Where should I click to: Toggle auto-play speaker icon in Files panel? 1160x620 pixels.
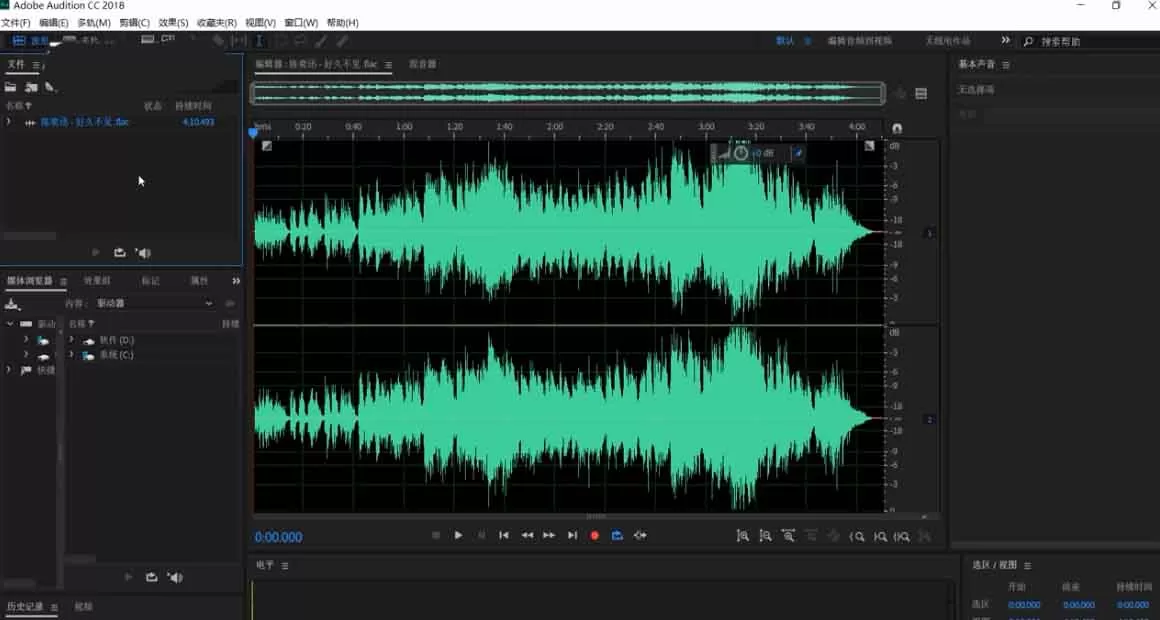[144, 252]
